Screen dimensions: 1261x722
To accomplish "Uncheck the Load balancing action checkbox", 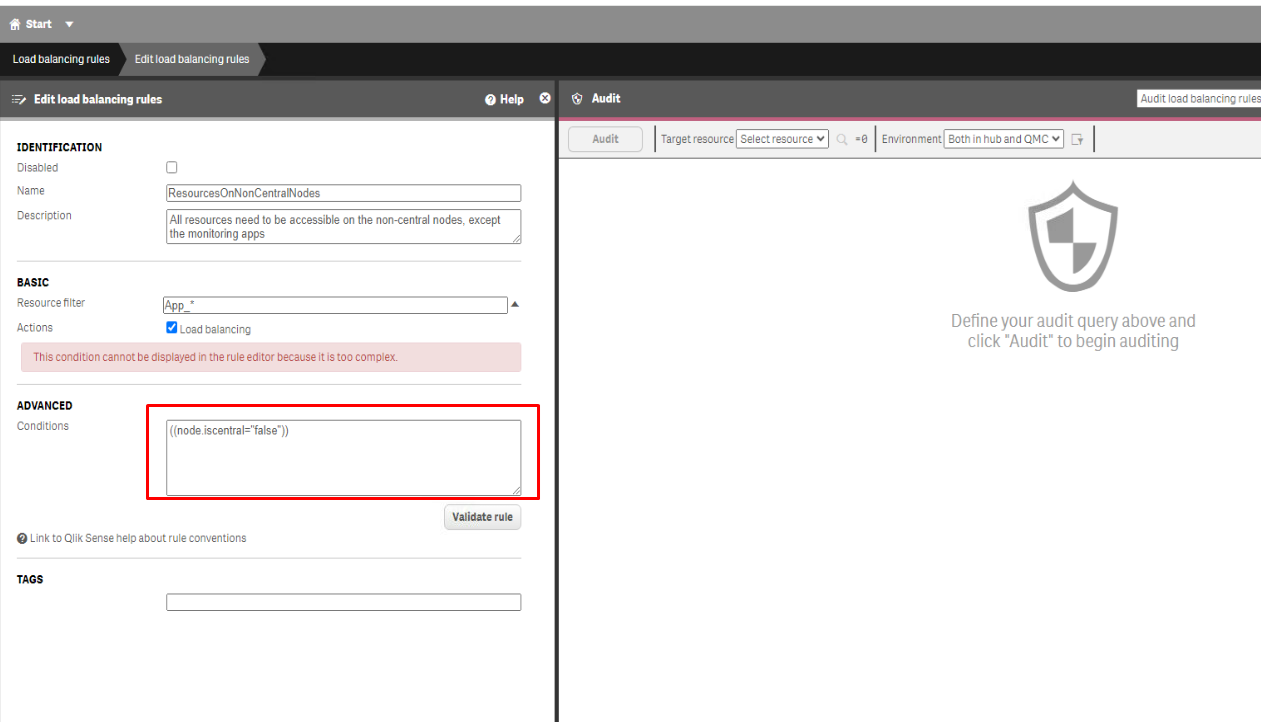I will [172, 328].
